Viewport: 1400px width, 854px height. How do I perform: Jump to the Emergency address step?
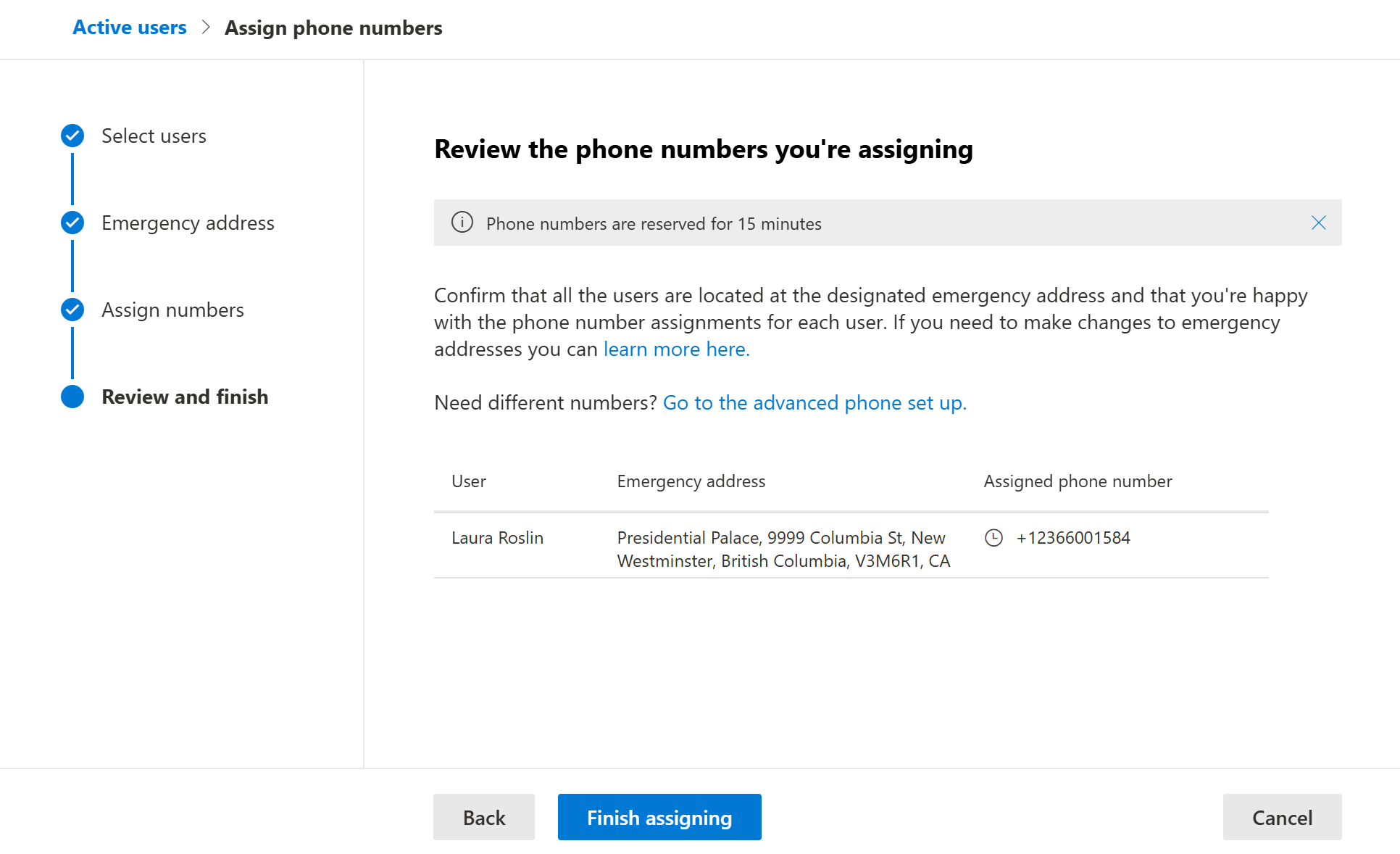188,223
